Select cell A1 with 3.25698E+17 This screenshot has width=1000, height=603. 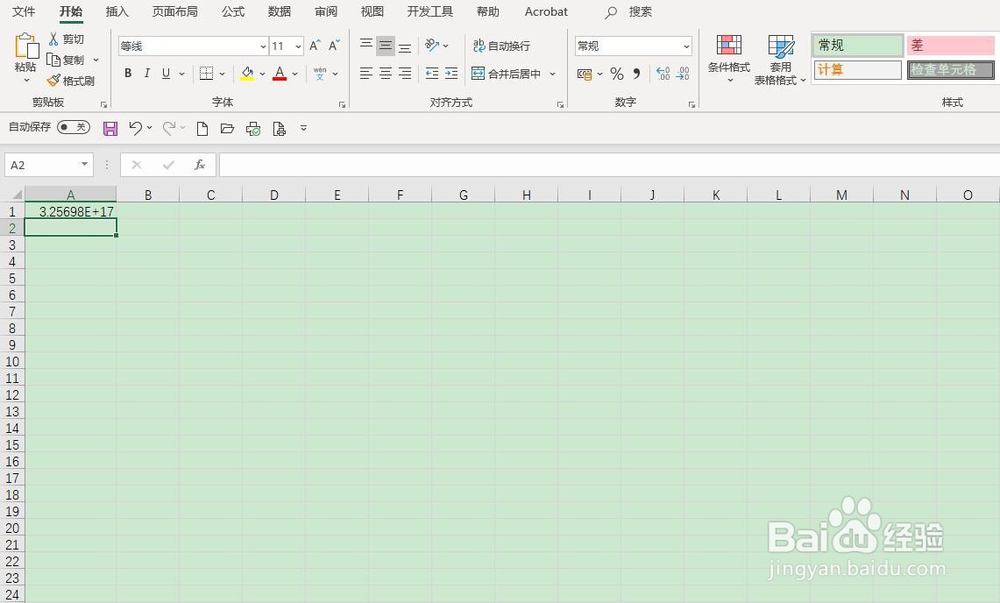click(70, 212)
